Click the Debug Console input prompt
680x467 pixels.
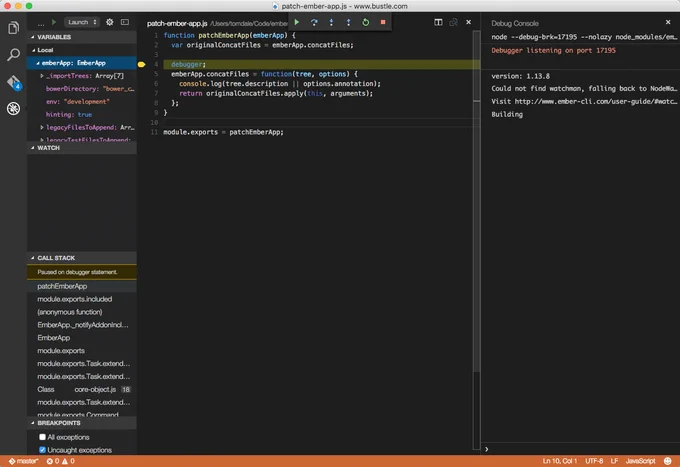pos(581,449)
